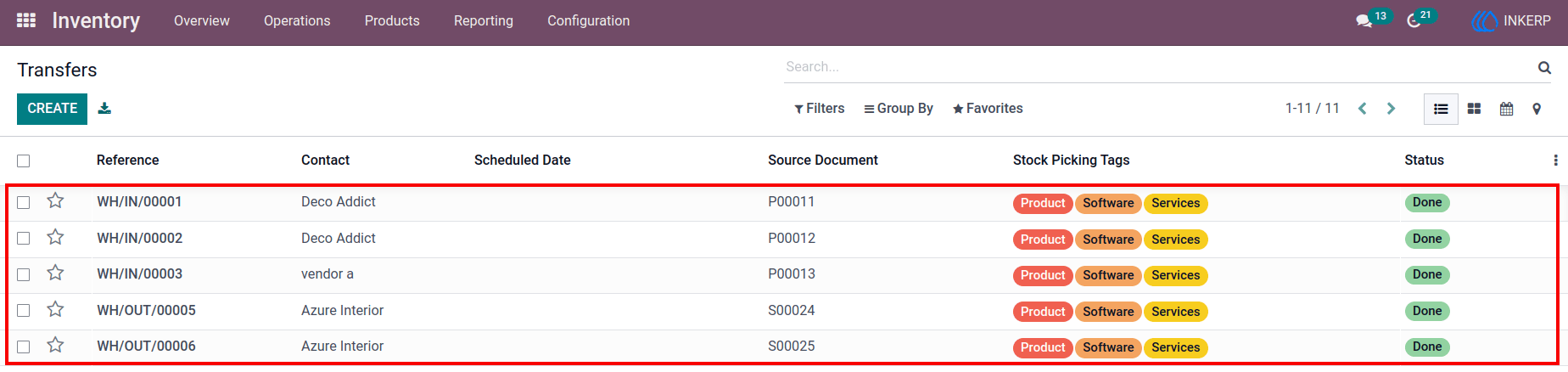The width and height of the screenshot is (1568, 372).
Task: Click source document S00025
Action: click(792, 347)
